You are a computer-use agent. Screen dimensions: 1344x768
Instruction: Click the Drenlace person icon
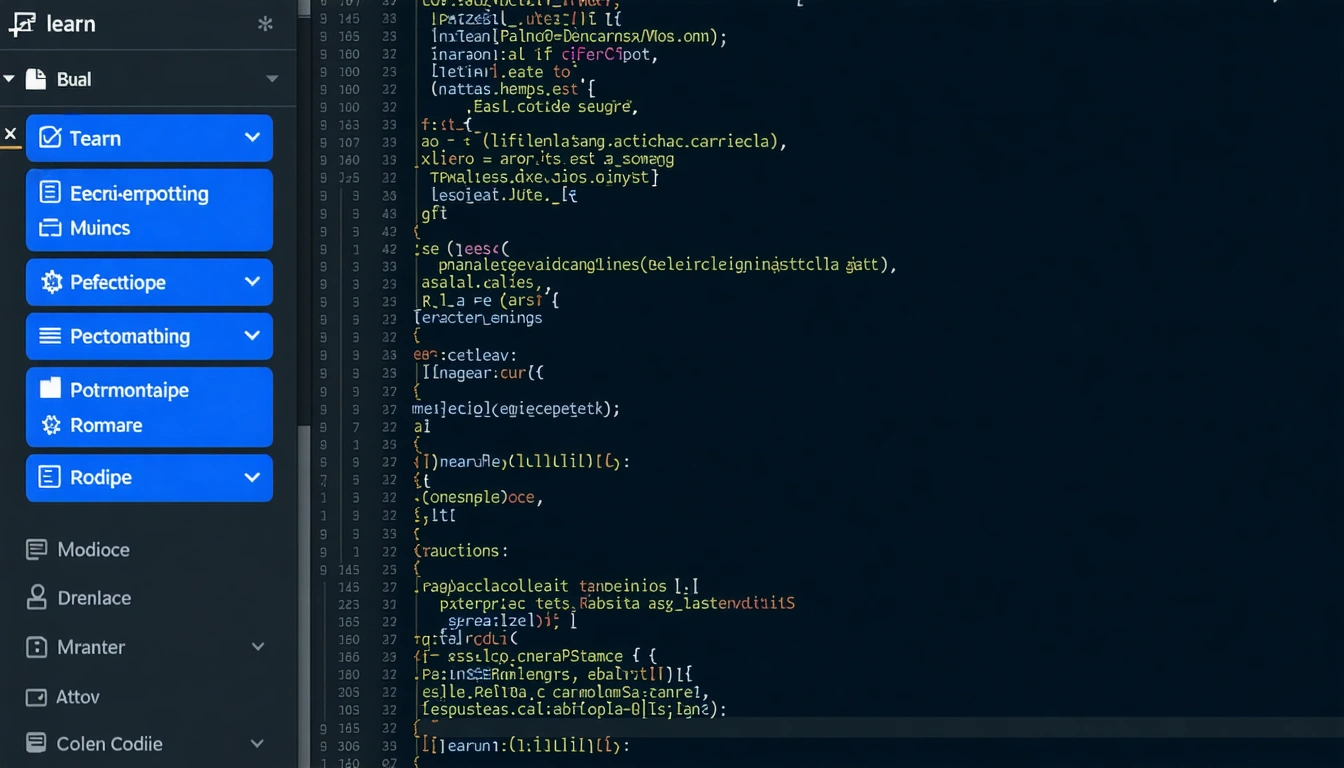point(37,597)
